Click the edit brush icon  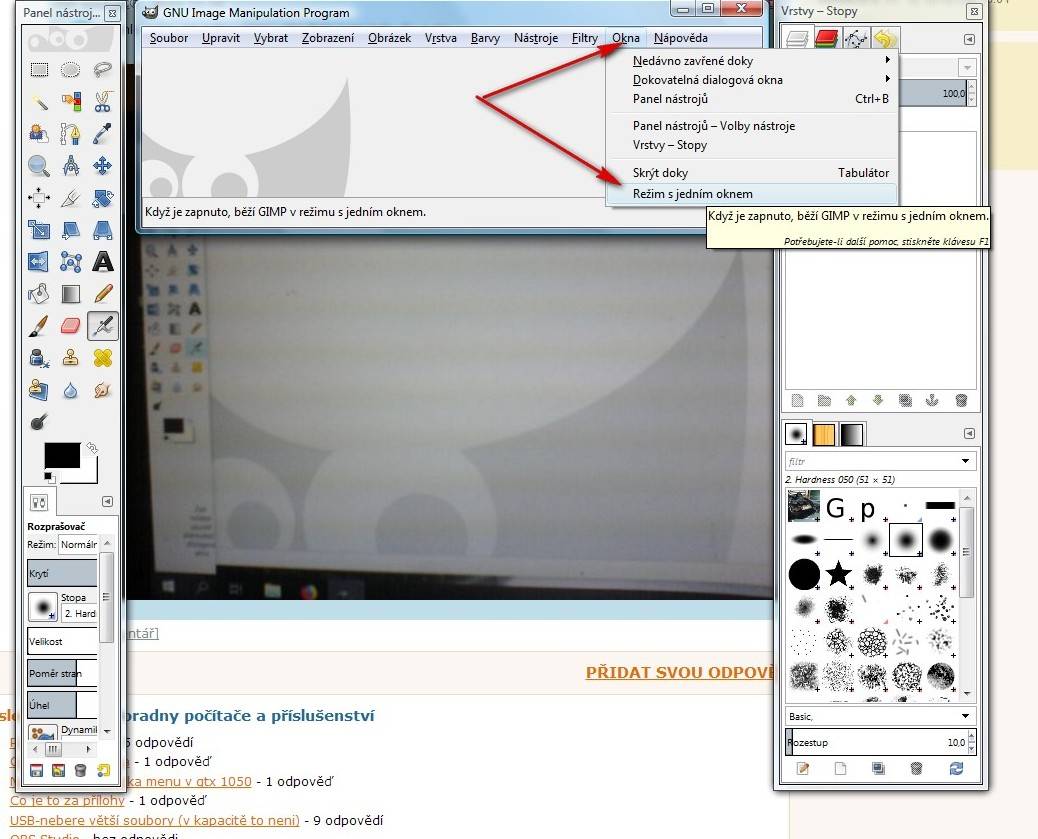pos(802,768)
